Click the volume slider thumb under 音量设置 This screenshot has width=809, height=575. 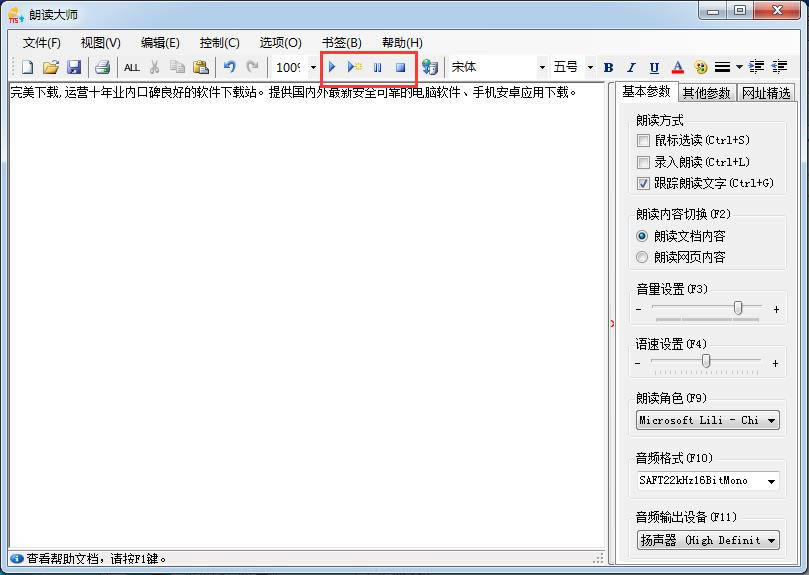[738, 308]
